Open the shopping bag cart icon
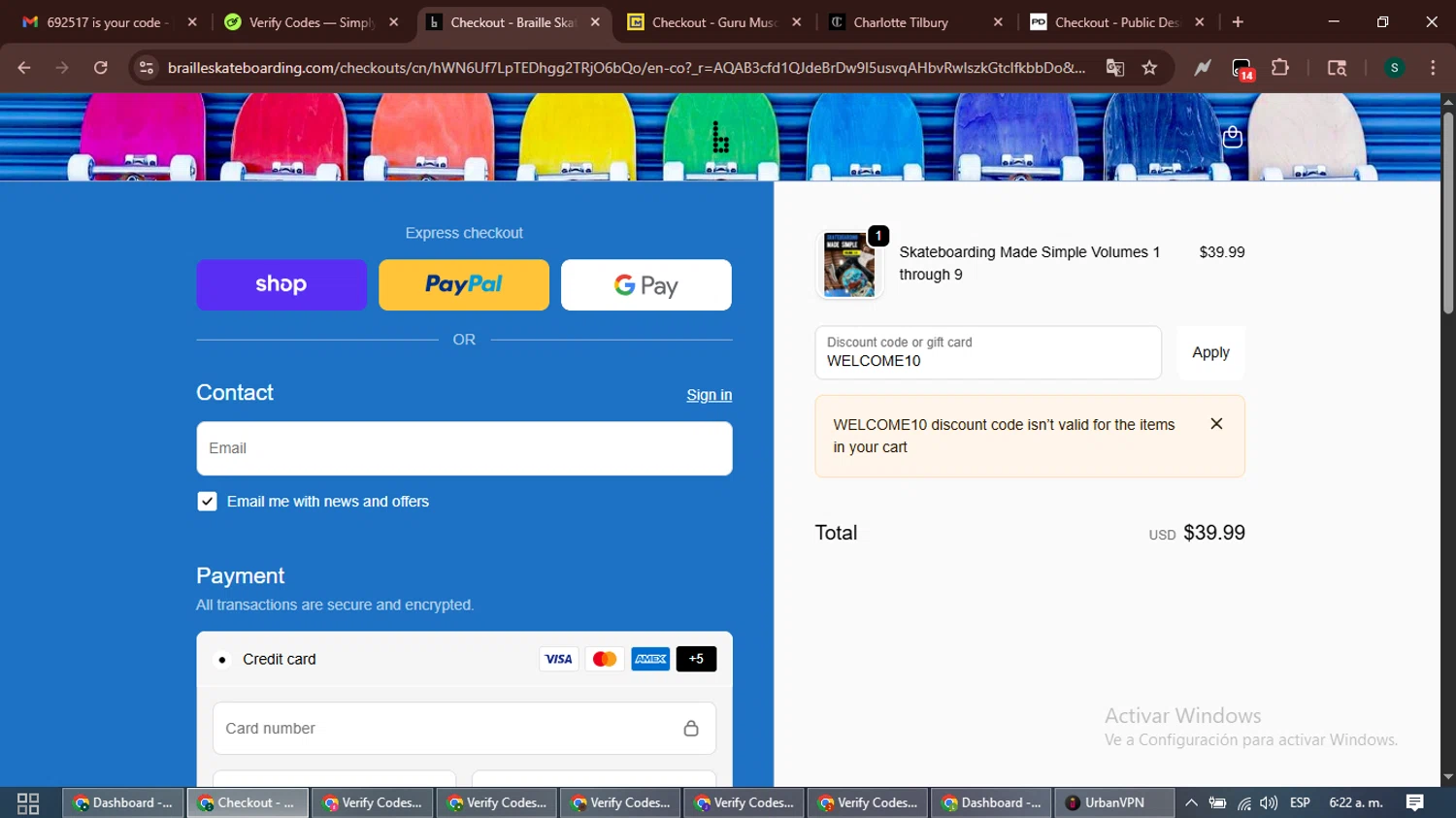This screenshot has width=1456, height=818. pos(1233,137)
